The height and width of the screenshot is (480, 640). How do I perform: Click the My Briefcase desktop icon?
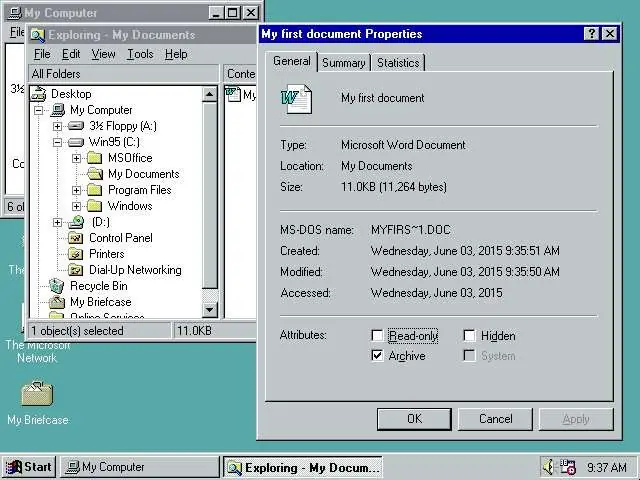pyautogui.click(x=37, y=393)
